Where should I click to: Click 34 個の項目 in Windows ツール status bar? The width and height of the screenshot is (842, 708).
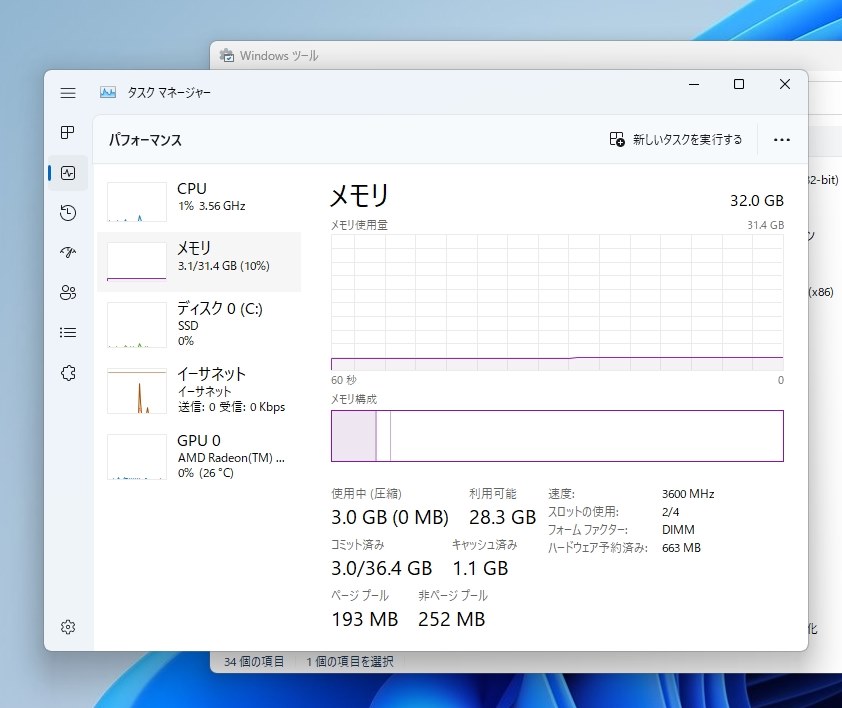pyautogui.click(x=254, y=661)
